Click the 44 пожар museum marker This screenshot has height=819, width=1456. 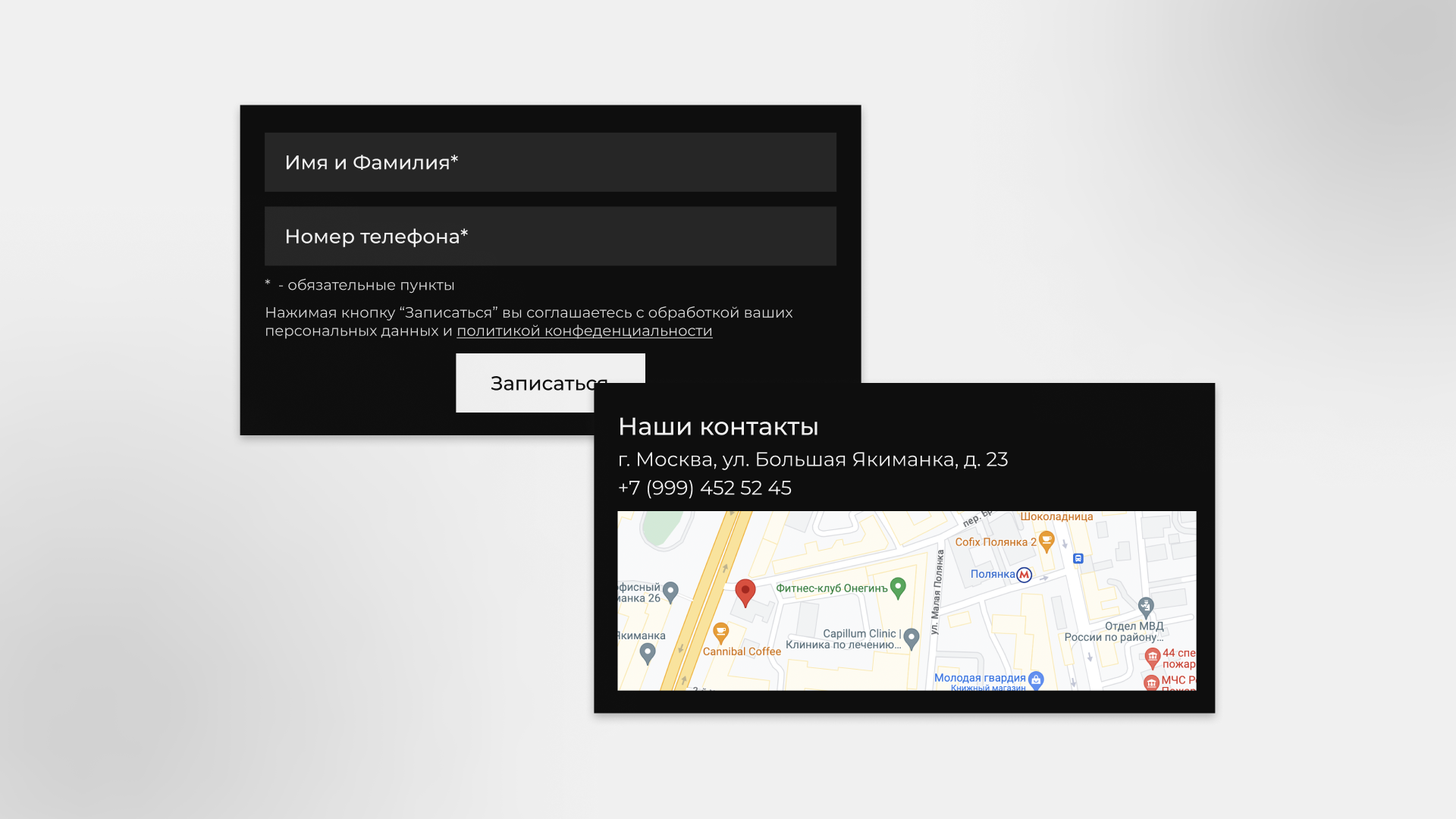(x=1153, y=657)
